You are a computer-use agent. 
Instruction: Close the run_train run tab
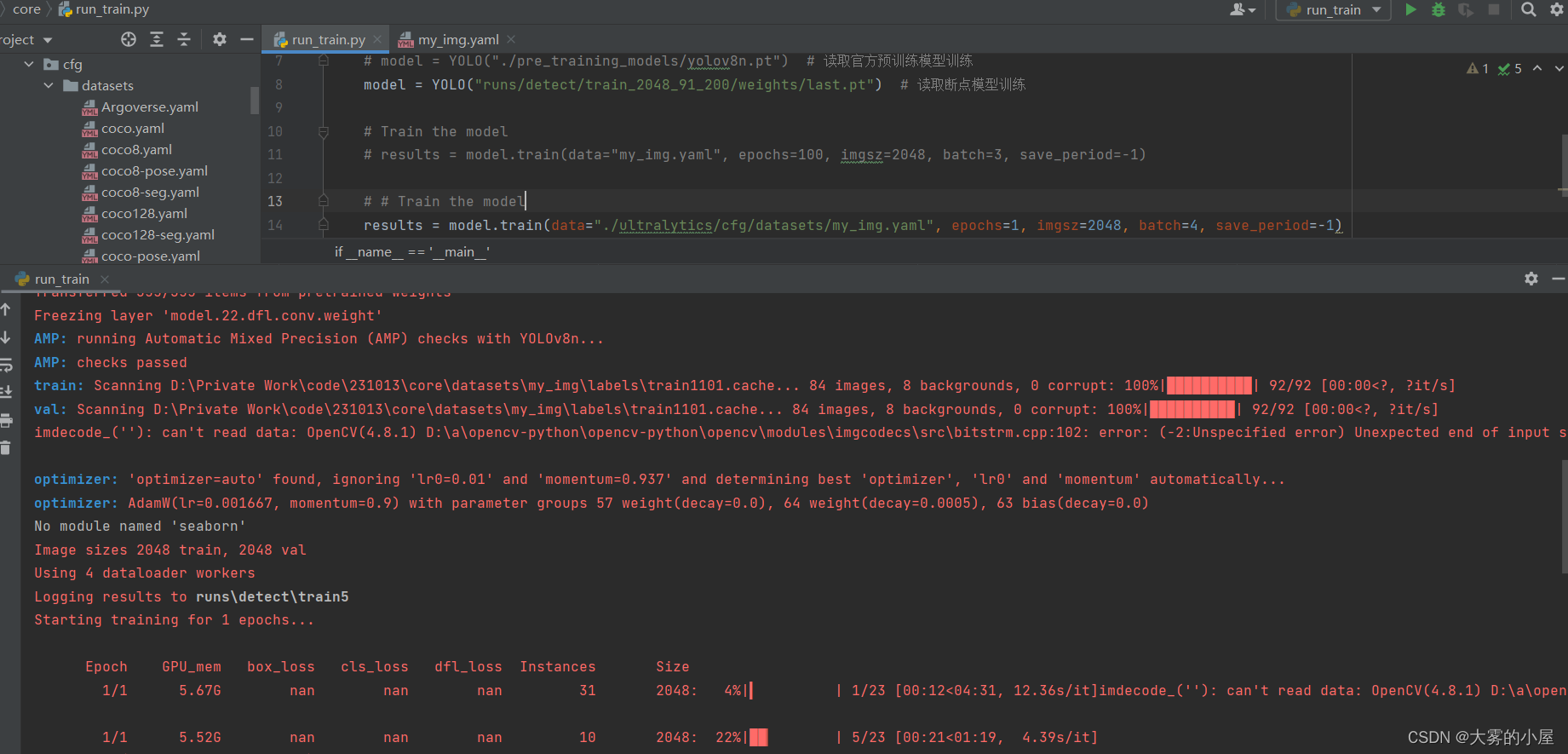point(105,279)
